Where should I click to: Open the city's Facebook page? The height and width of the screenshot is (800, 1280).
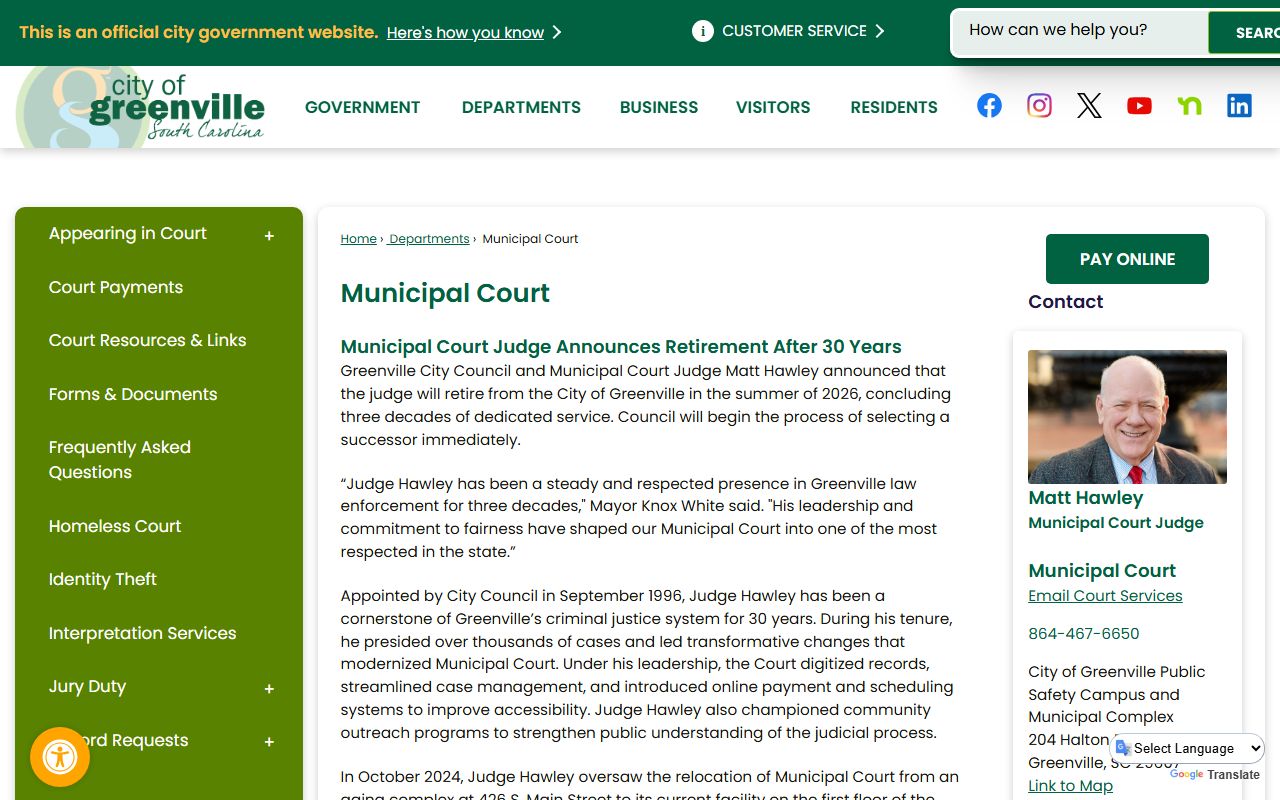[989, 106]
